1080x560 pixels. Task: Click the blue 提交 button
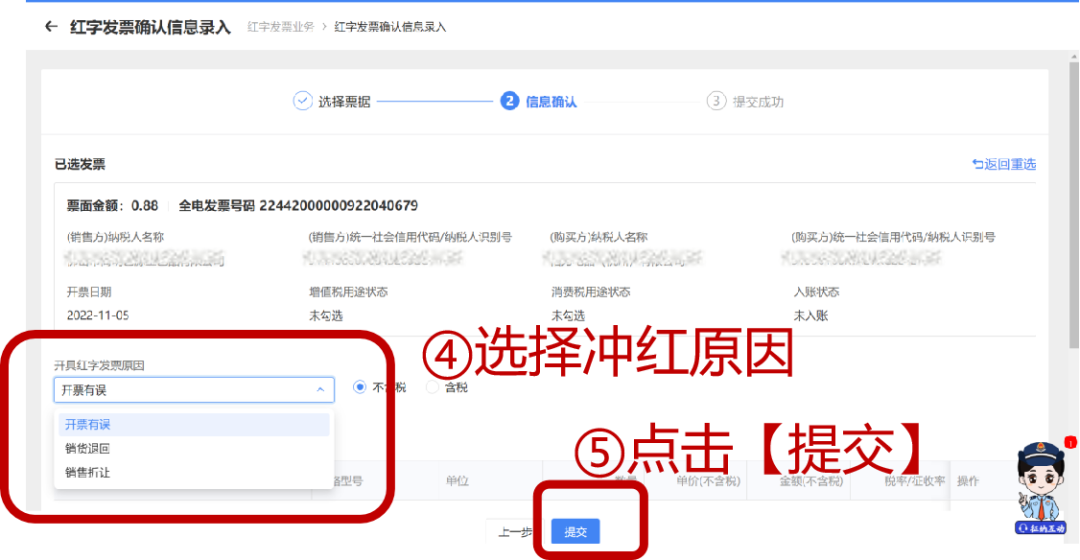[575, 532]
